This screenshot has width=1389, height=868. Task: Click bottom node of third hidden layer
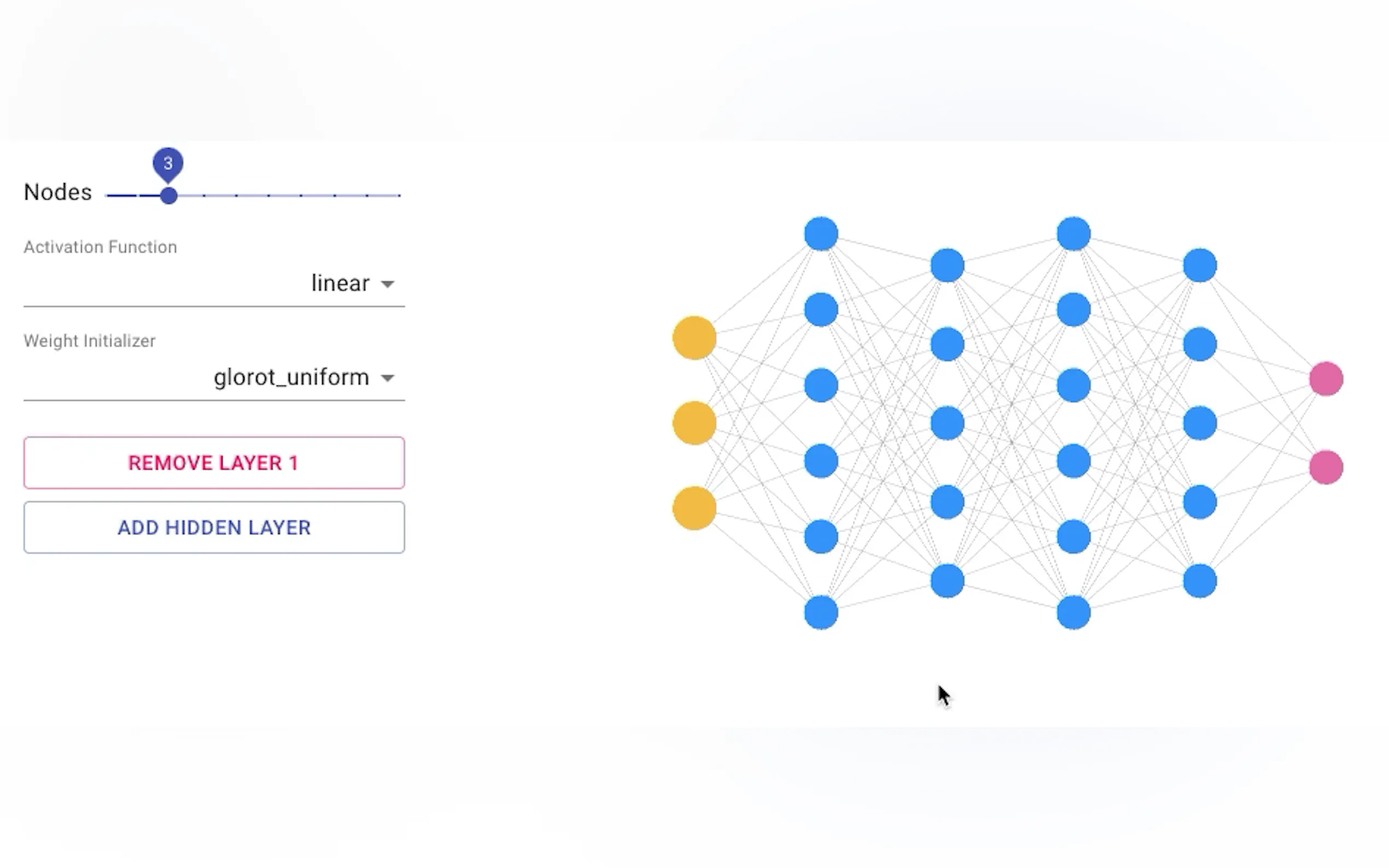1073,613
